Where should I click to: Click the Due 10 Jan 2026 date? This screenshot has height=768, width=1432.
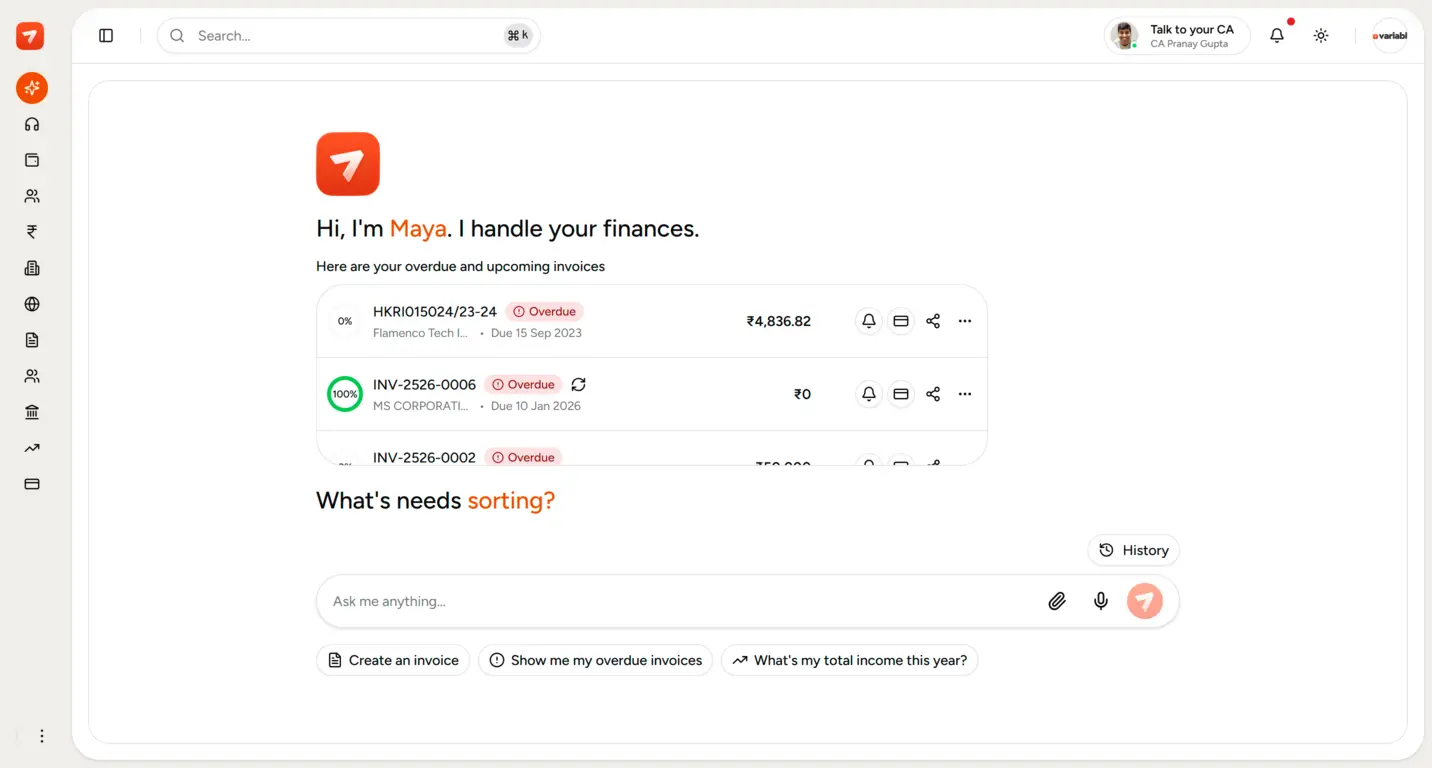pos(536,406)
